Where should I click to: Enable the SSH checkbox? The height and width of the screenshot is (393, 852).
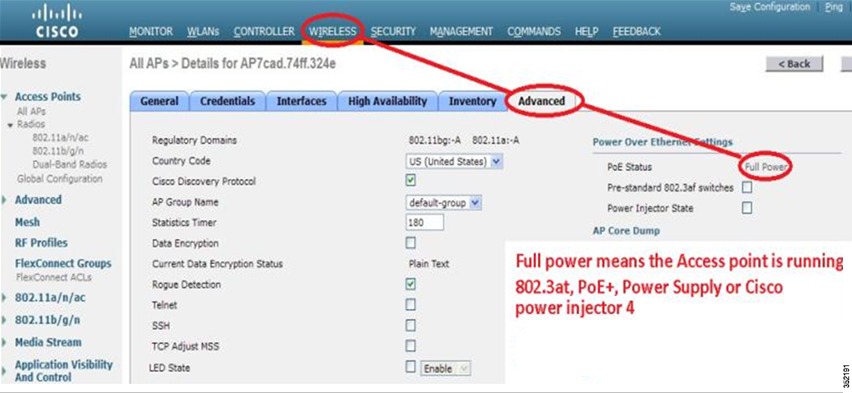[411, 325]
